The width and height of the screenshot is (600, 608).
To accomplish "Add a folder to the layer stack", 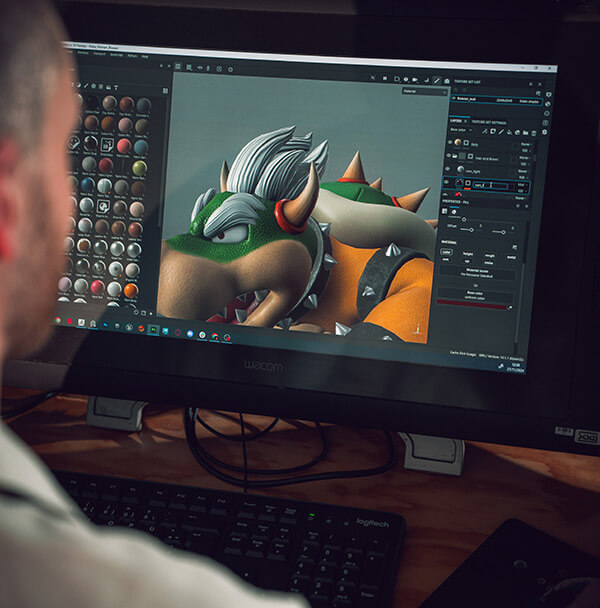I will [x=525, y=133].
